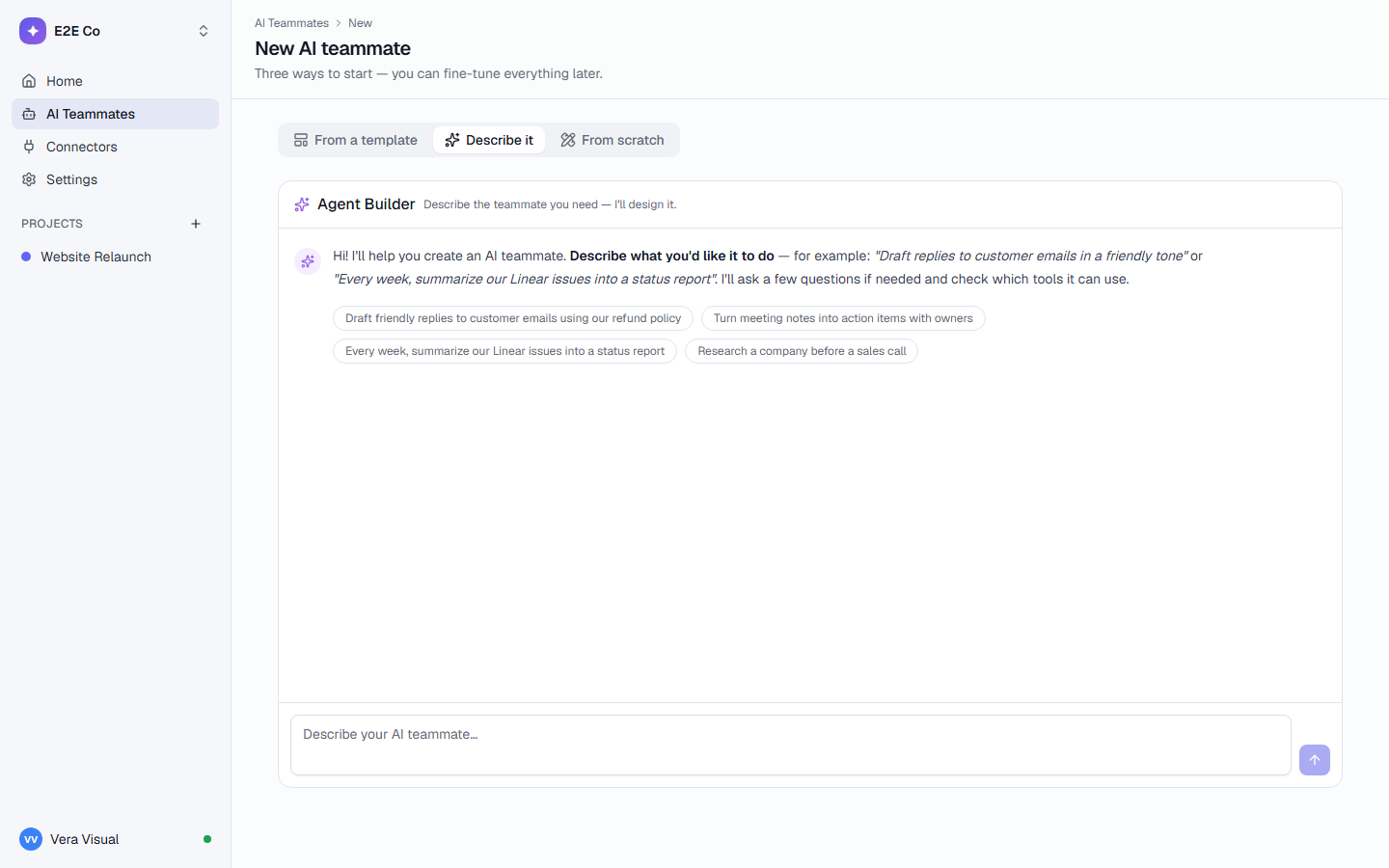
Task: Click the AI Teammates breadcrumb link
Action: 291,23
